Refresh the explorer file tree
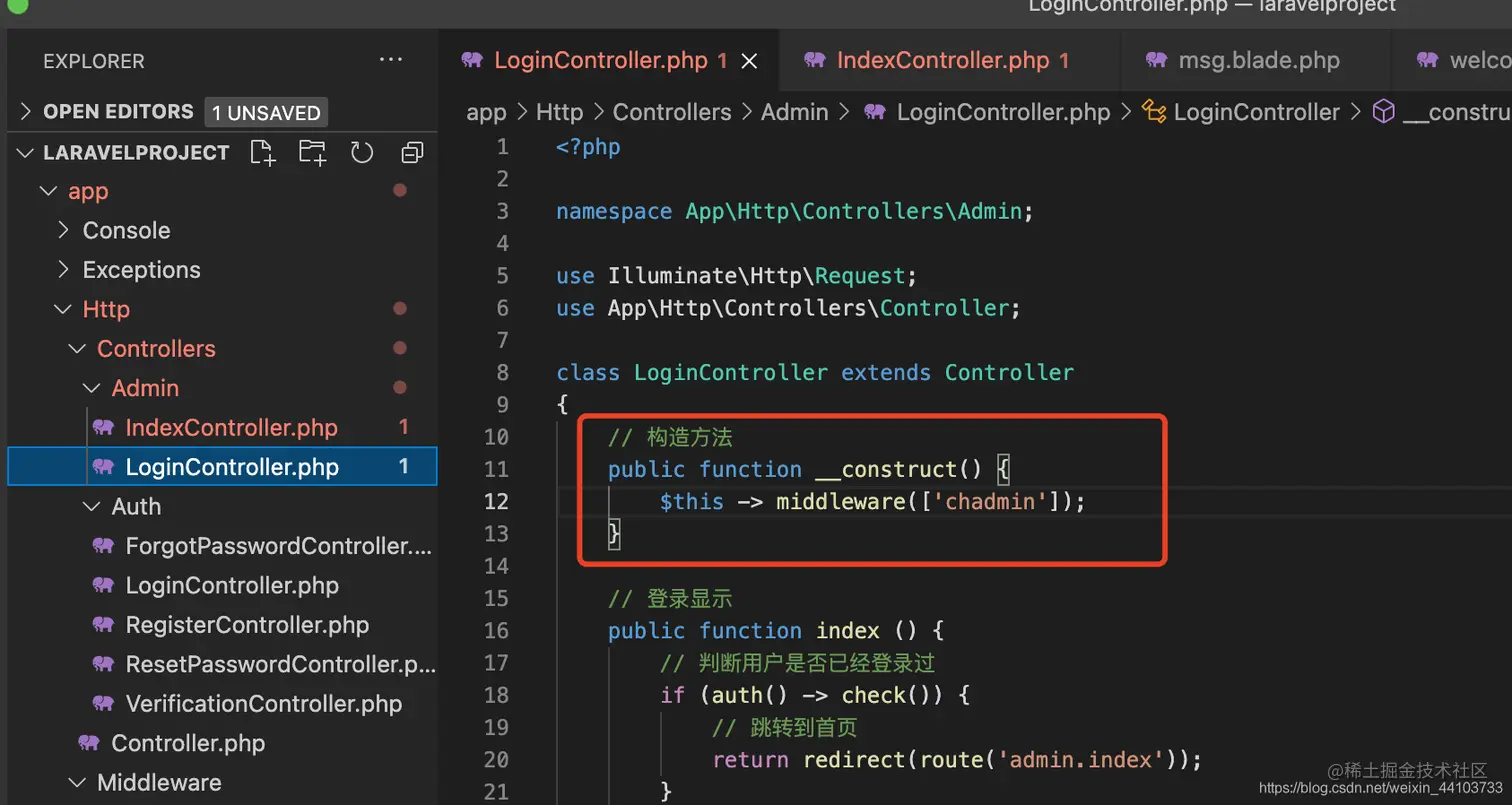1512x805 pixels. (362, 153)
